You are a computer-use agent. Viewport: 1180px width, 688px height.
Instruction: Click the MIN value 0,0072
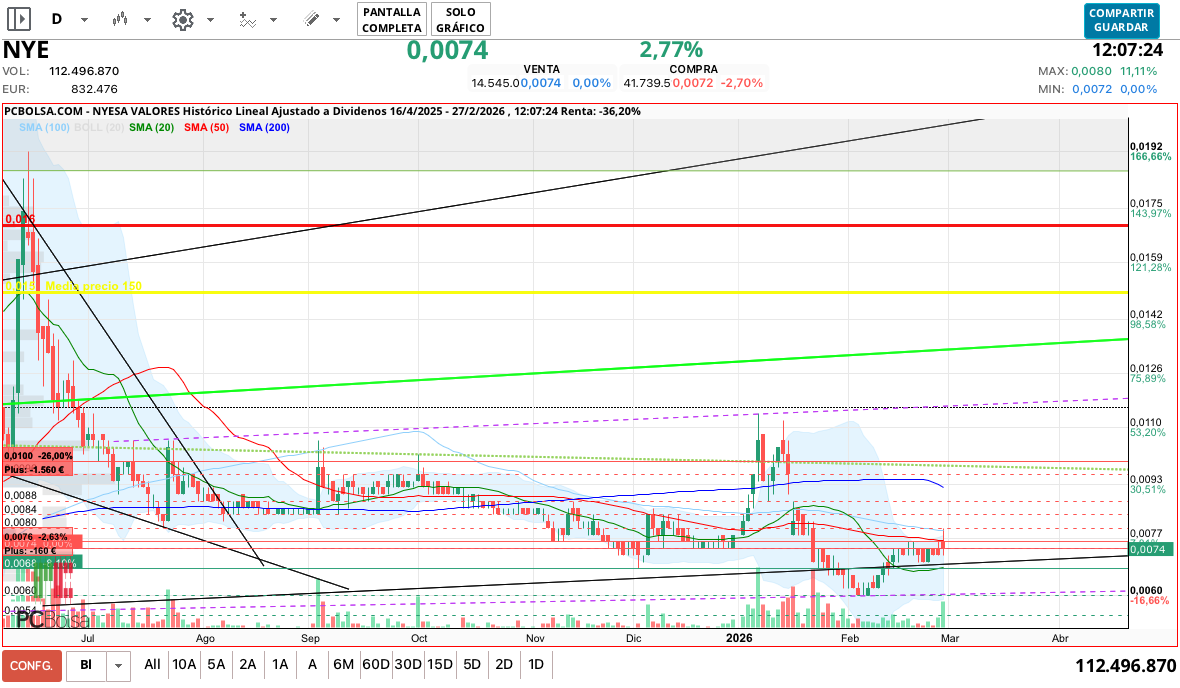coord(1092,89)
